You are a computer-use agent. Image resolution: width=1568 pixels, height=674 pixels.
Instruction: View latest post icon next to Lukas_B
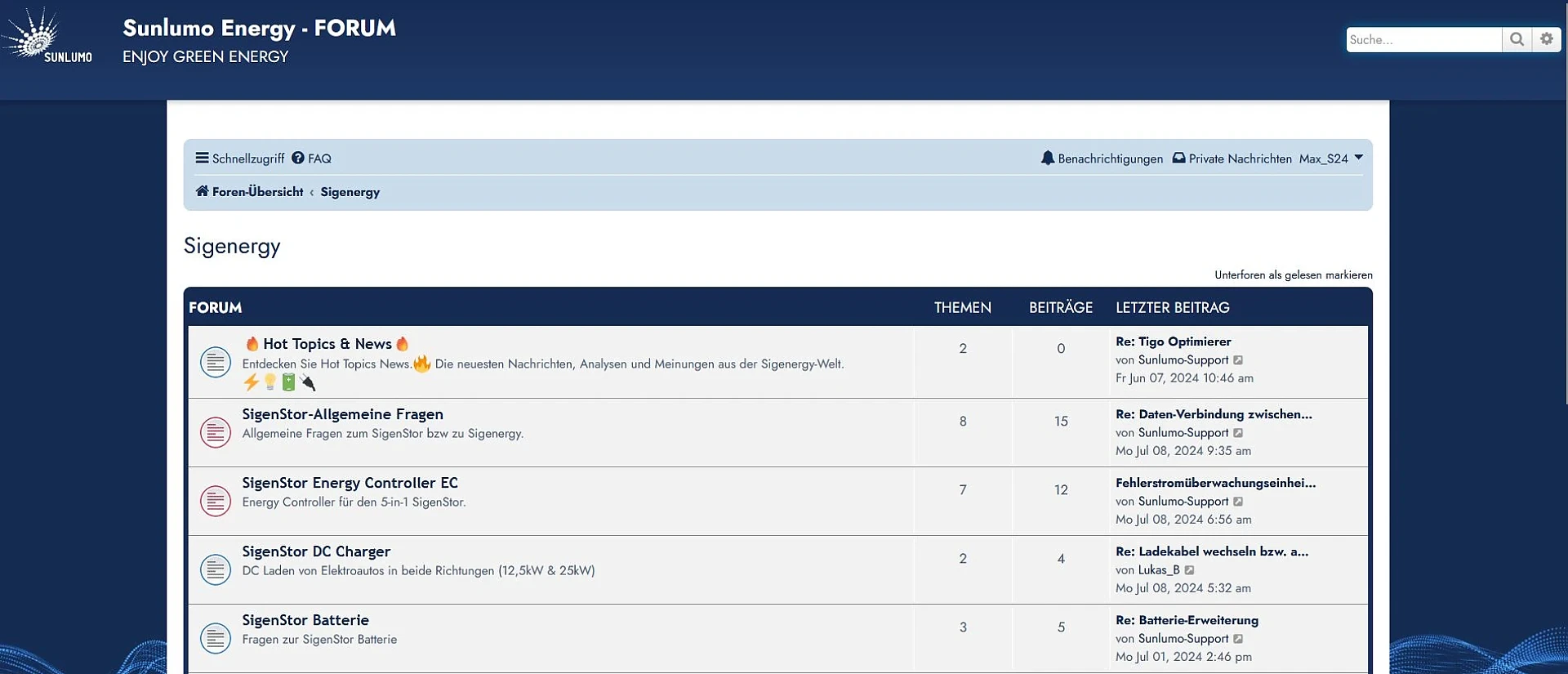pos(1190,570)
